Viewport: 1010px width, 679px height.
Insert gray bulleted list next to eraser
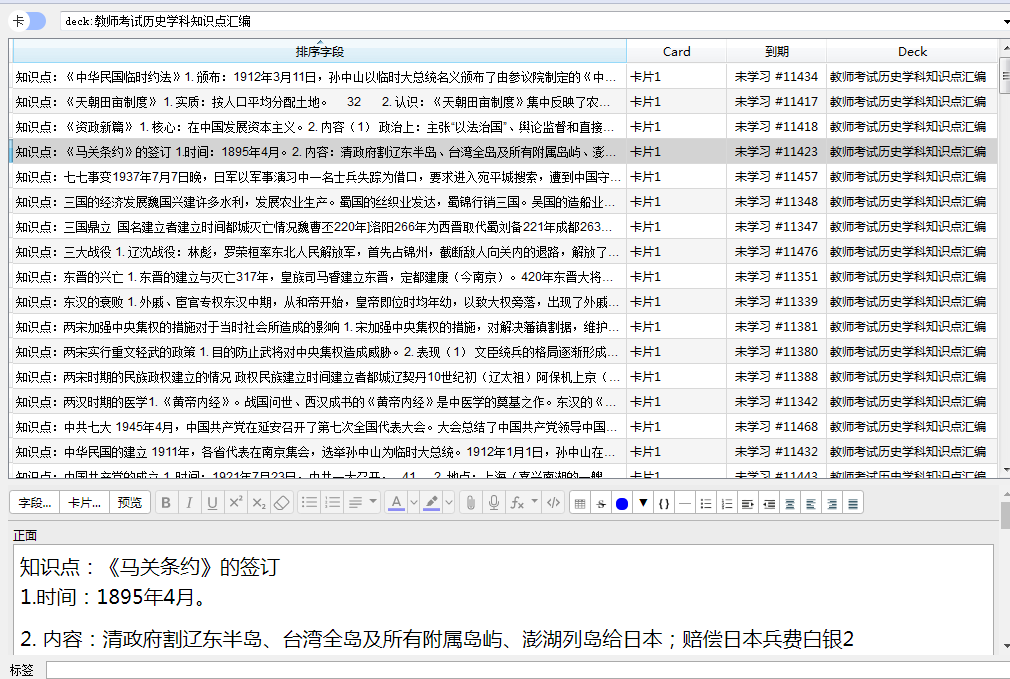309,503
